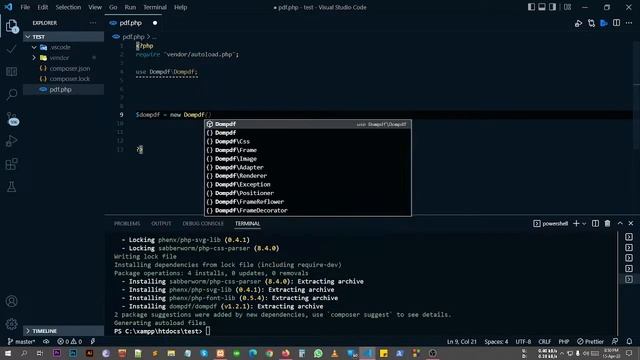Open the new terminal profile dropdown arrow
Screen dimensions: 640x360
point(584,224)
